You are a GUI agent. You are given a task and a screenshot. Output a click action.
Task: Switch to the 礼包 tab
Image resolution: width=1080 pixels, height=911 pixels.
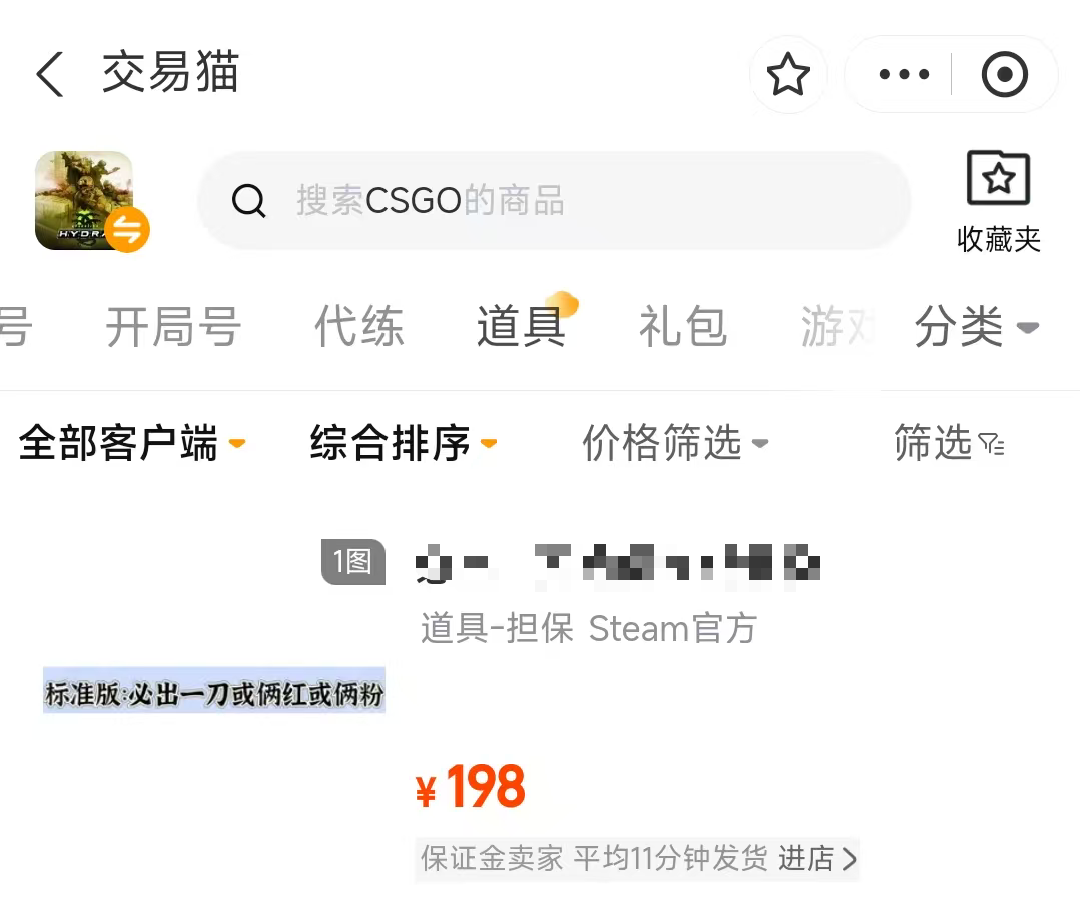pyautogui.click(x=683, y=326)
